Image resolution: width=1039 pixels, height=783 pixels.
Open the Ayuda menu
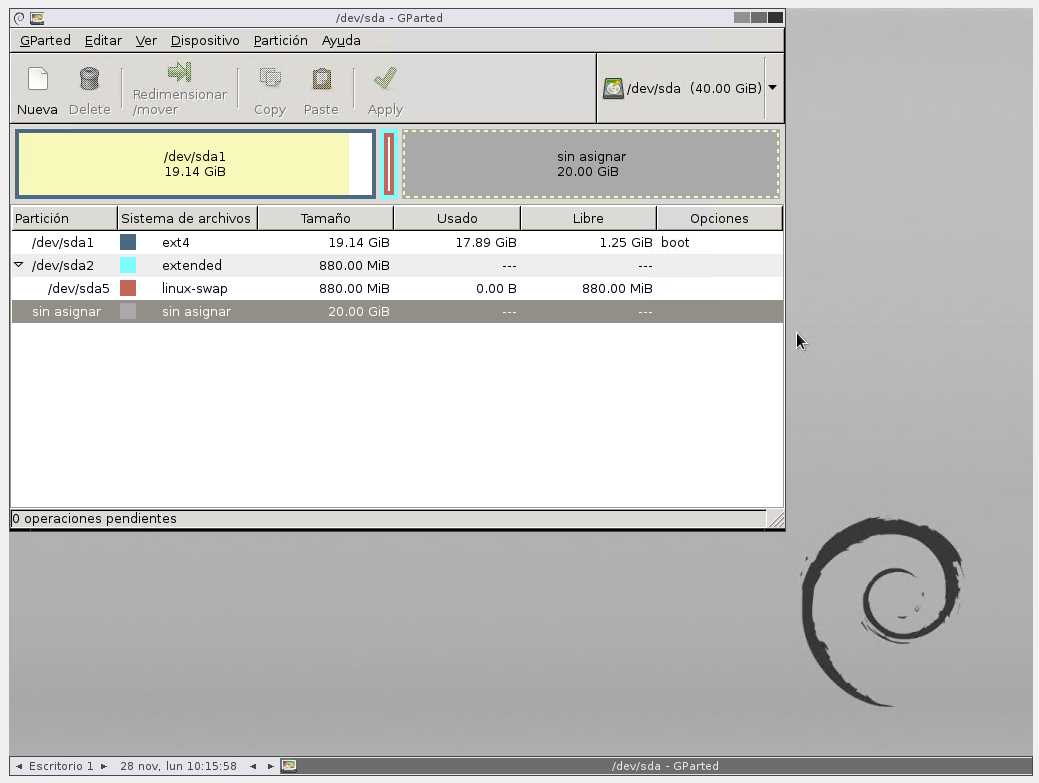341,40
